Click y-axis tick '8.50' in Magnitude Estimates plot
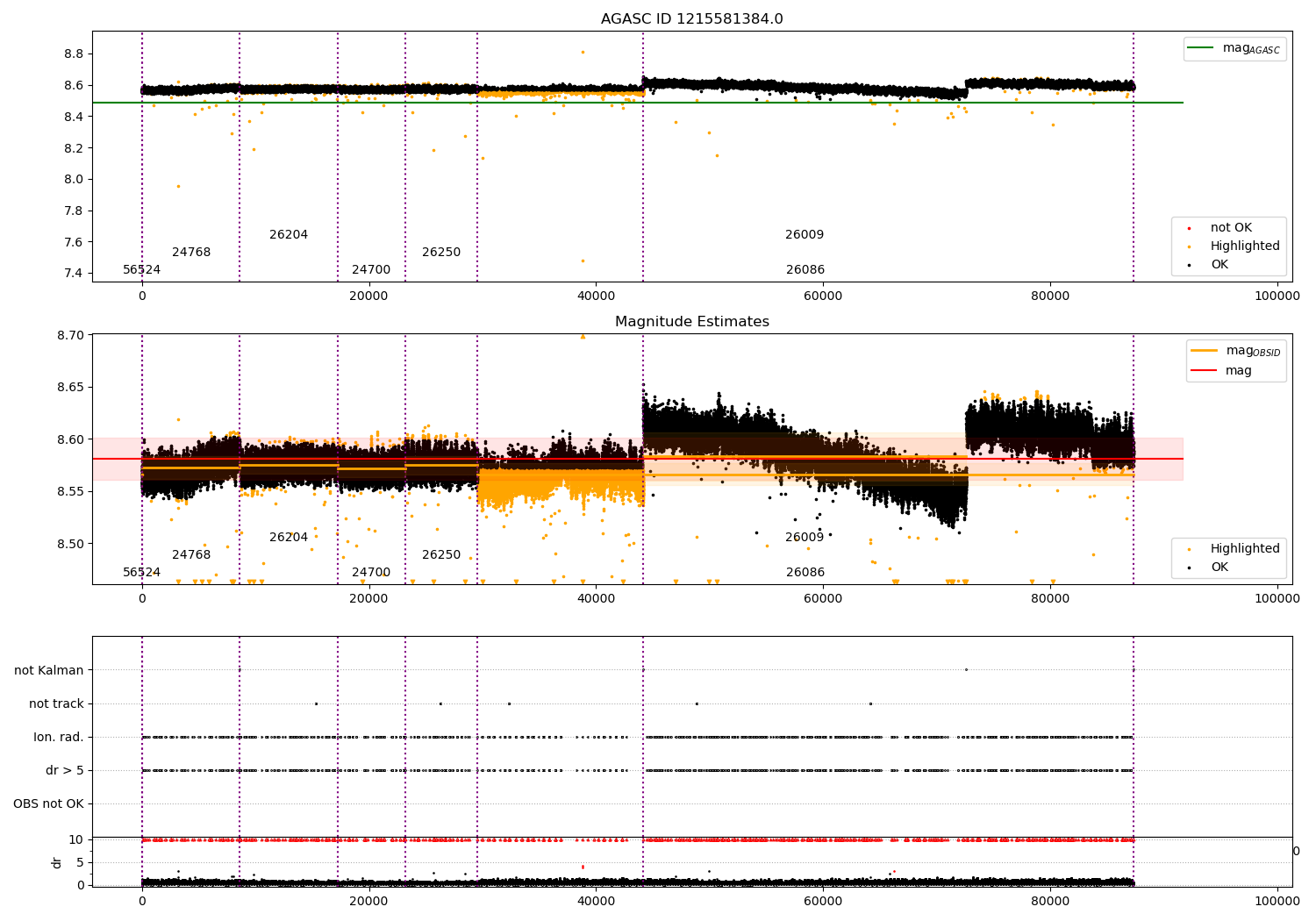1316x921 pixels. (70, 545)
